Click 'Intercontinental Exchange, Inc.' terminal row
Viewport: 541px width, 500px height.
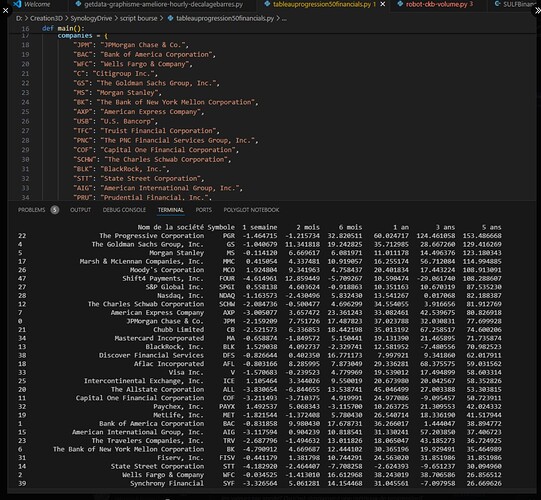[x=144, y=381]
